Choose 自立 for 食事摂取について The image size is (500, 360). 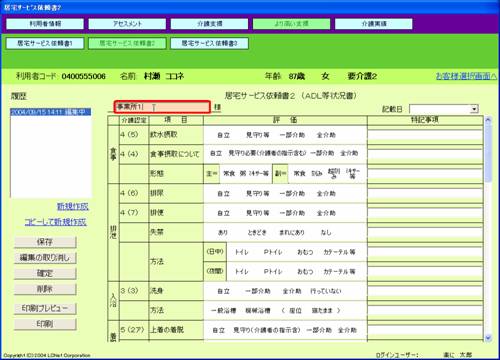[x=216, y=153]
